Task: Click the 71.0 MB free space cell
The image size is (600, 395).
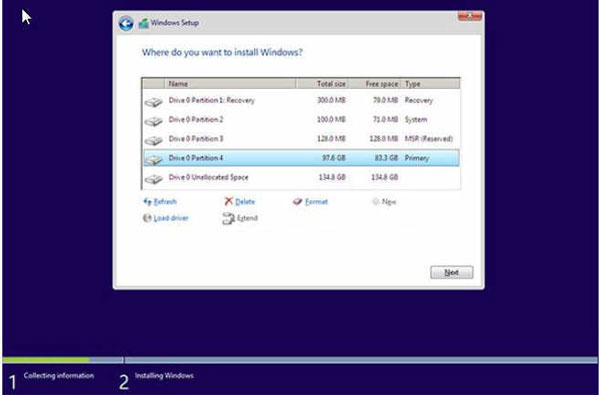Action: pos(386,119)
